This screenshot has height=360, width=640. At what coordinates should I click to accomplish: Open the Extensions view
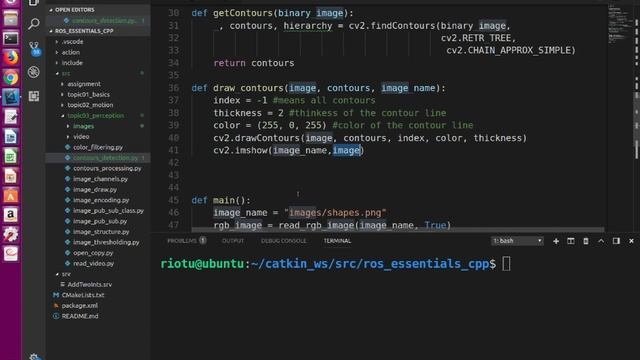34,96
